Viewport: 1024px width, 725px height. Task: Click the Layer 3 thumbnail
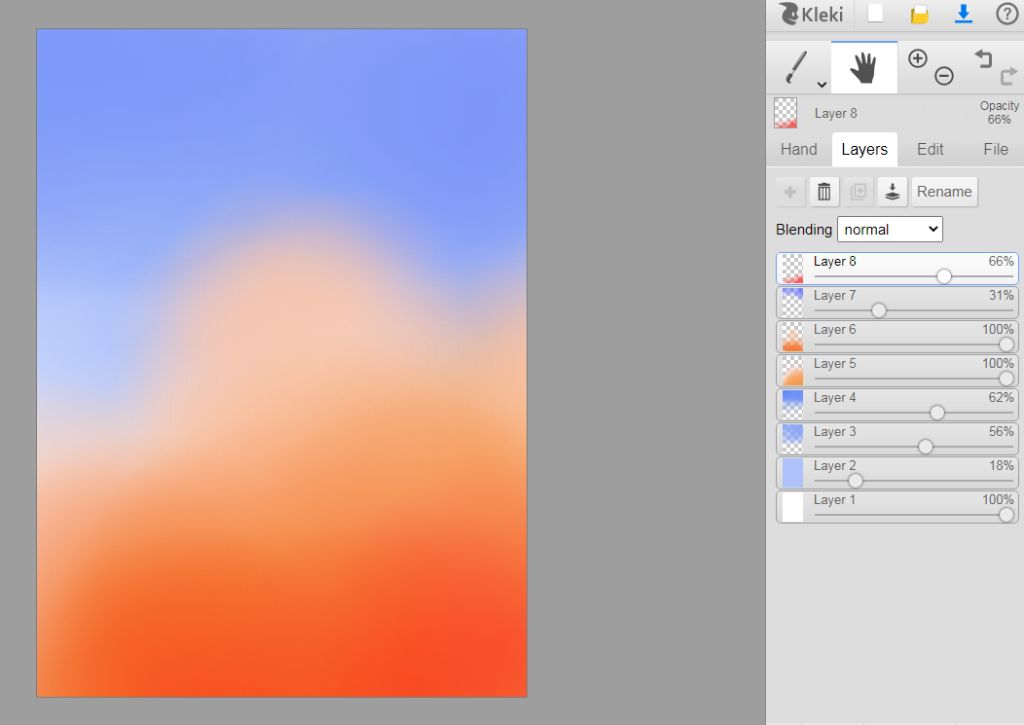(792, 438)
